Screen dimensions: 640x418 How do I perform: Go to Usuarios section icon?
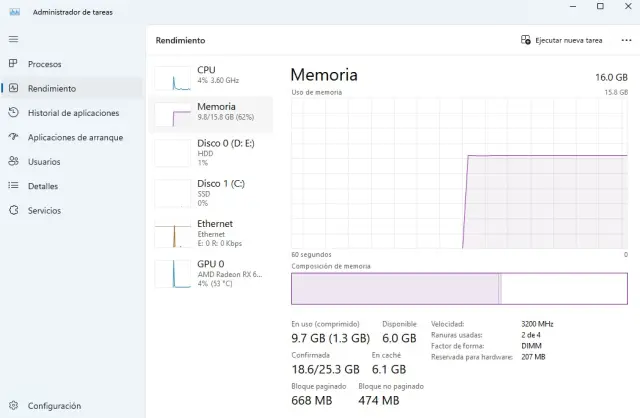coord(13,161)
